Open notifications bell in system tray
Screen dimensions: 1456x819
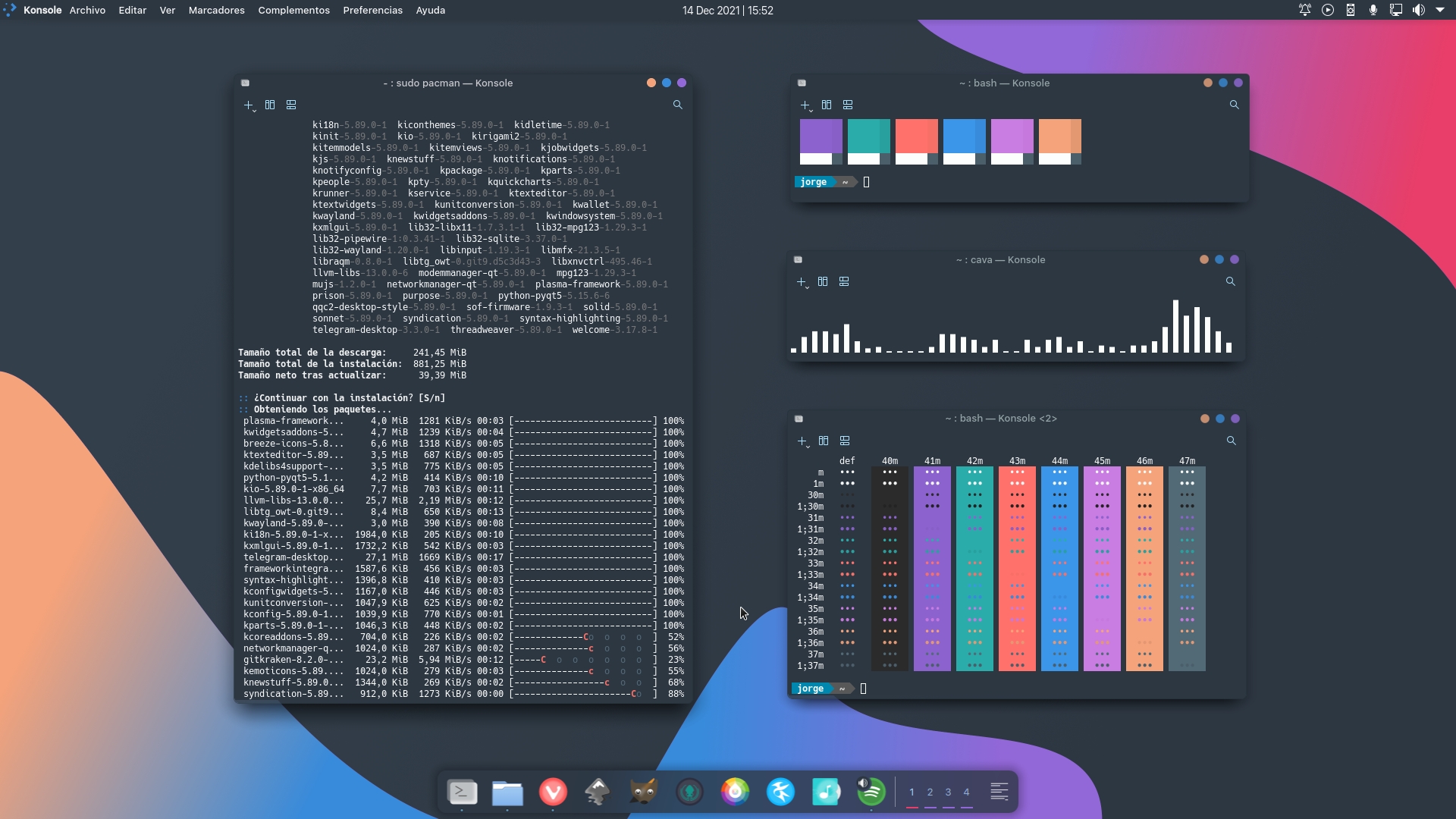pyautogui.click(x=1305, y=11)
